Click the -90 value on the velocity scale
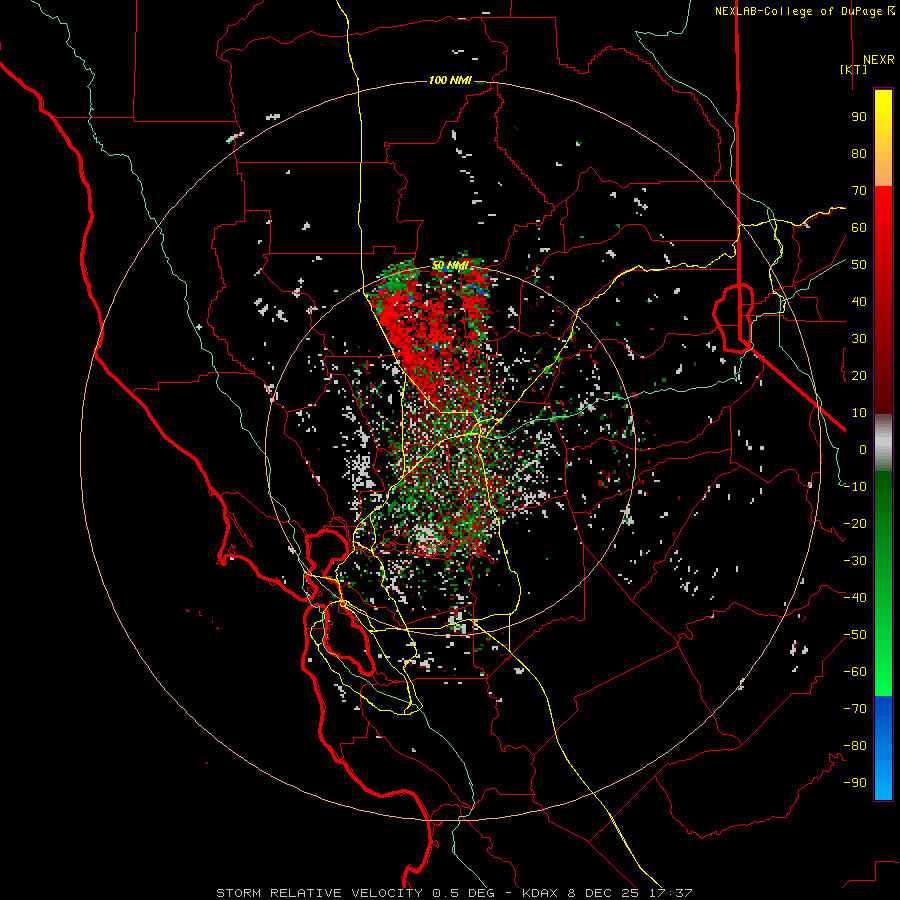This screenshot has height=900, width=900. 855,783
